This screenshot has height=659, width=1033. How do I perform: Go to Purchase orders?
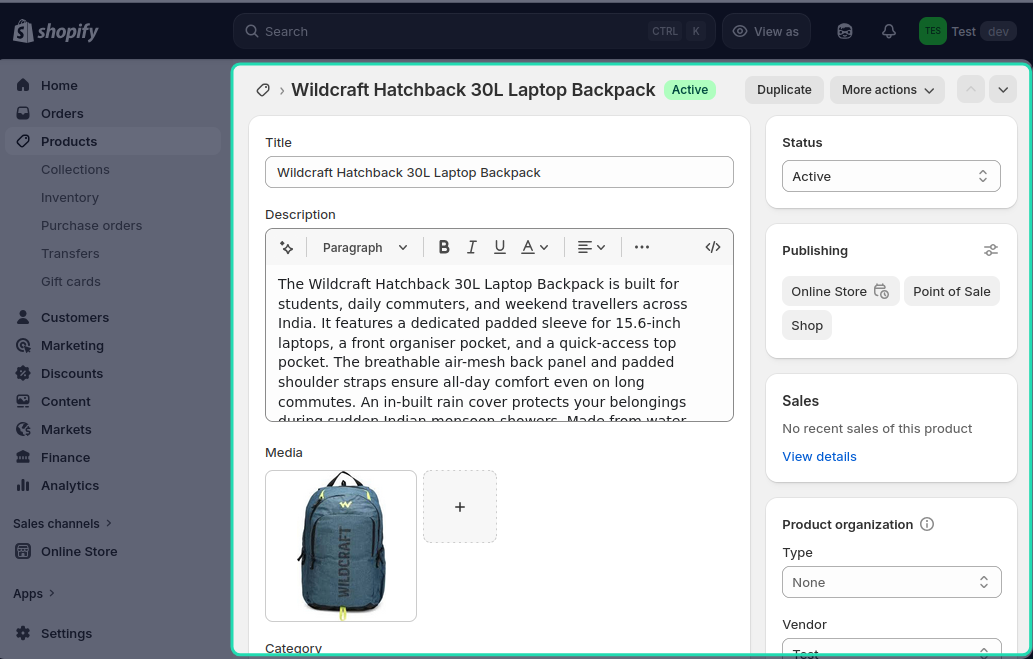(92, 225)
